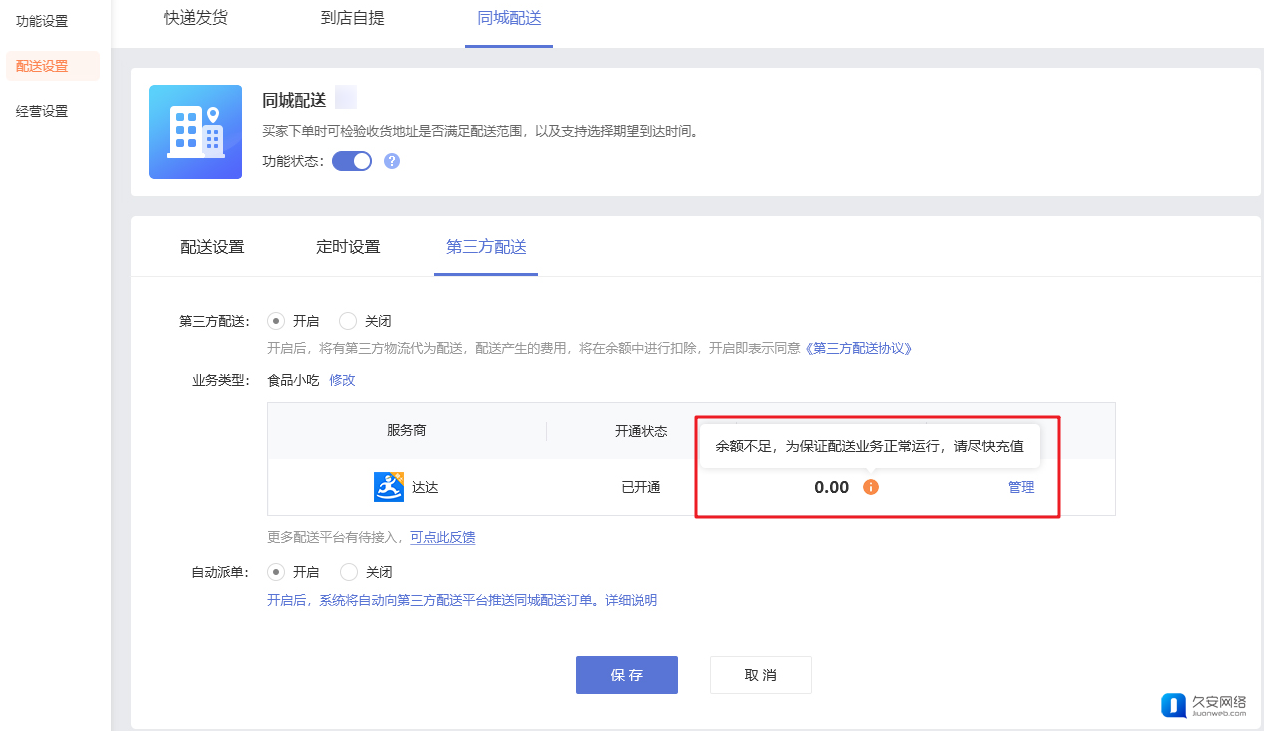Click the 可点此反馈 feedback link
The image size is (1264, 731).
click(442, 537)
